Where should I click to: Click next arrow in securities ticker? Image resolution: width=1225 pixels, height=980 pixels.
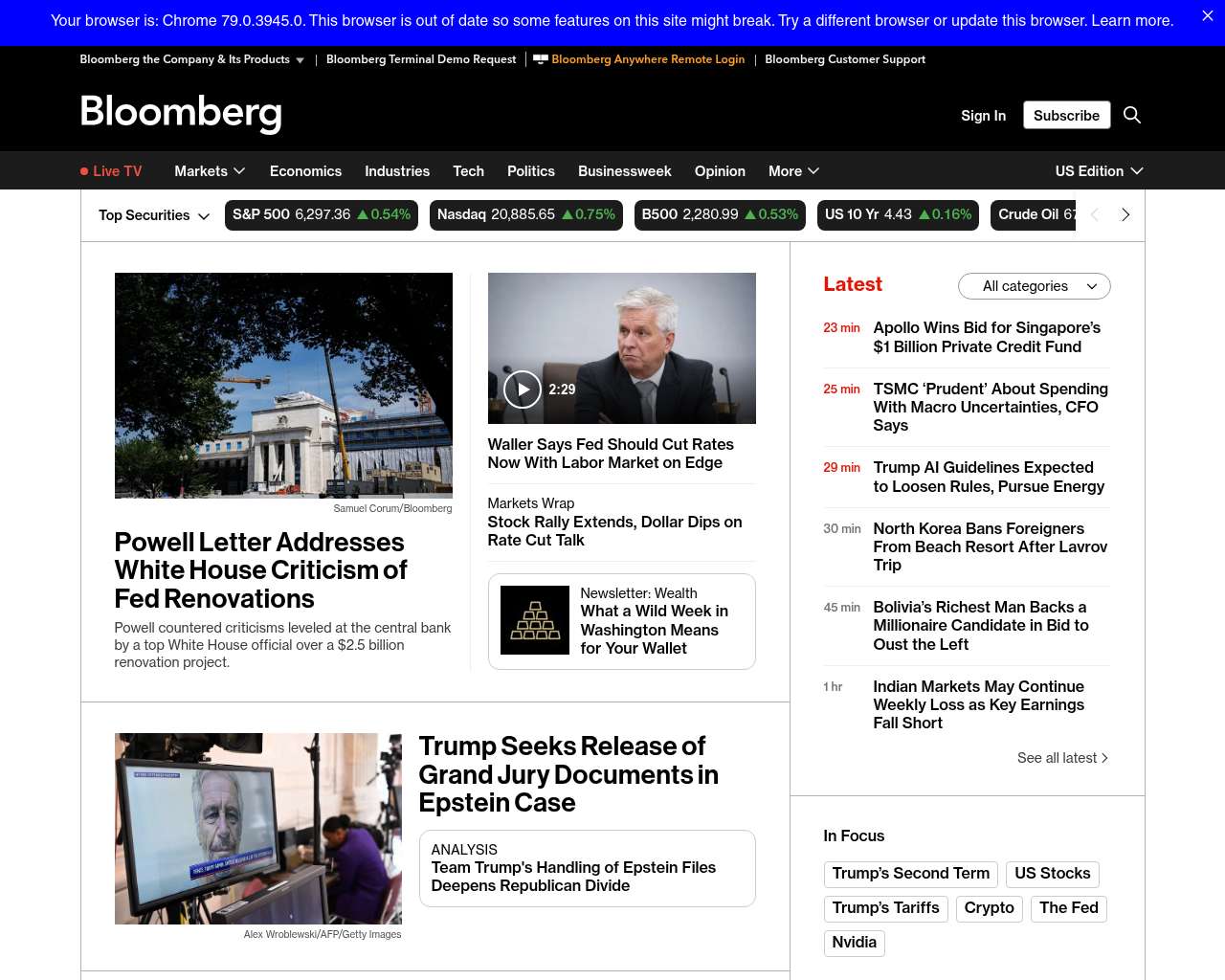[x=1125, y=215]
